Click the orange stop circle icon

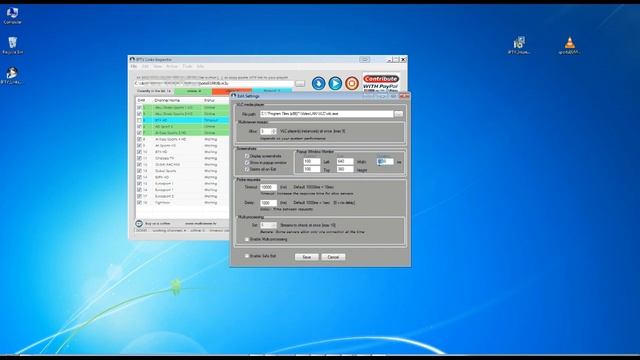pyautogui.click(x=352, y=83)
